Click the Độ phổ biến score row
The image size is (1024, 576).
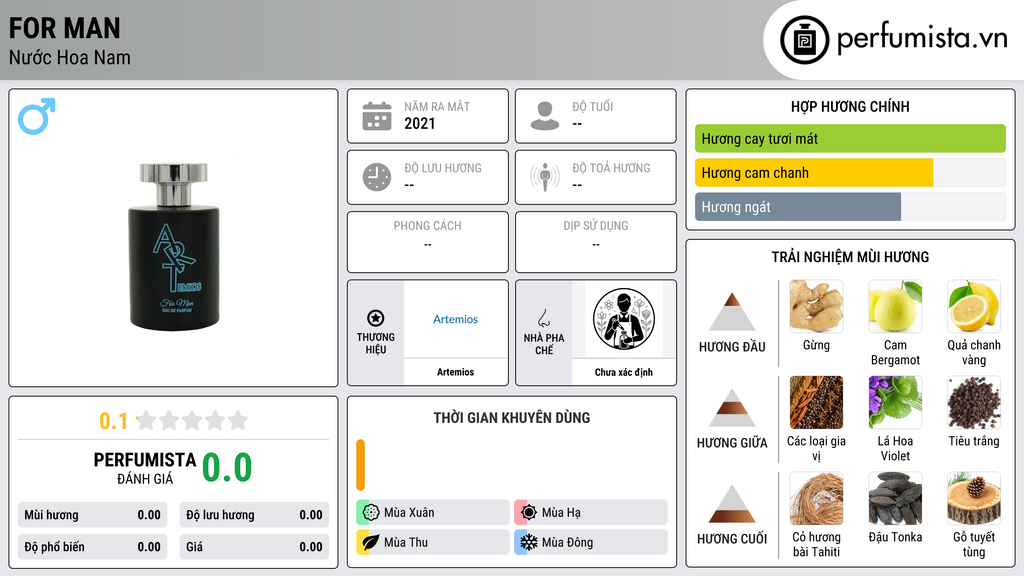point(92,547)
